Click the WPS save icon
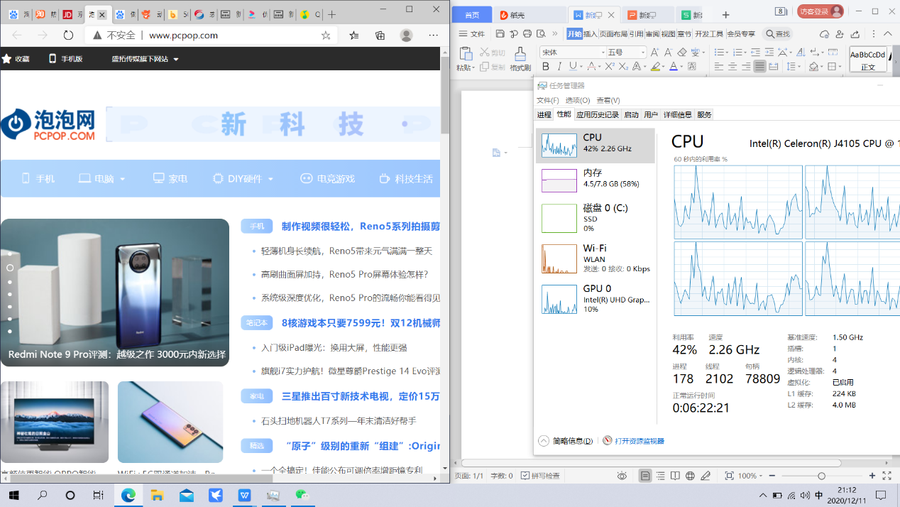 [500, 34]
